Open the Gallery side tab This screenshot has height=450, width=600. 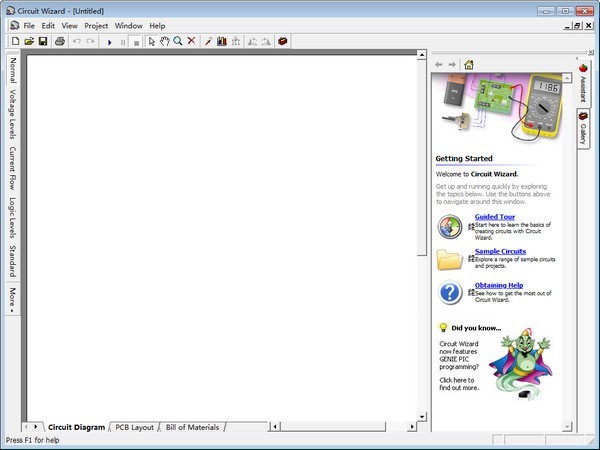coord(583,129)
